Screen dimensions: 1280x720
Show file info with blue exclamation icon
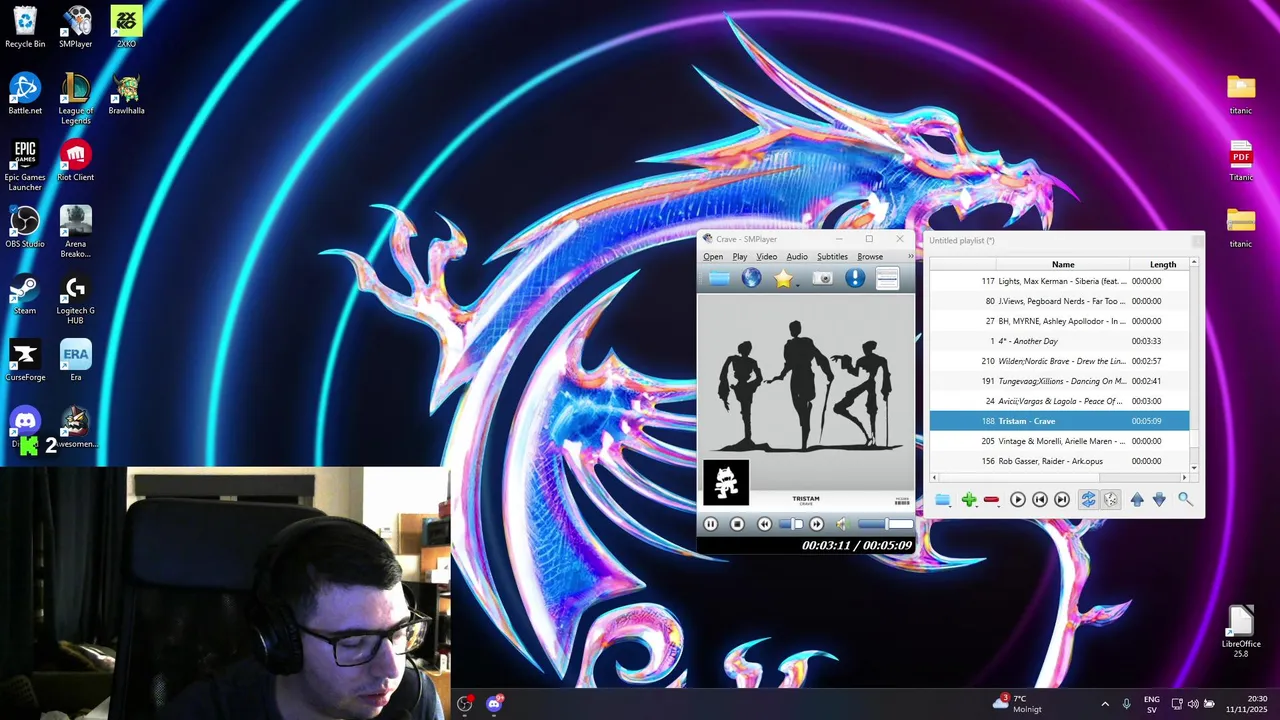point(855,279)
